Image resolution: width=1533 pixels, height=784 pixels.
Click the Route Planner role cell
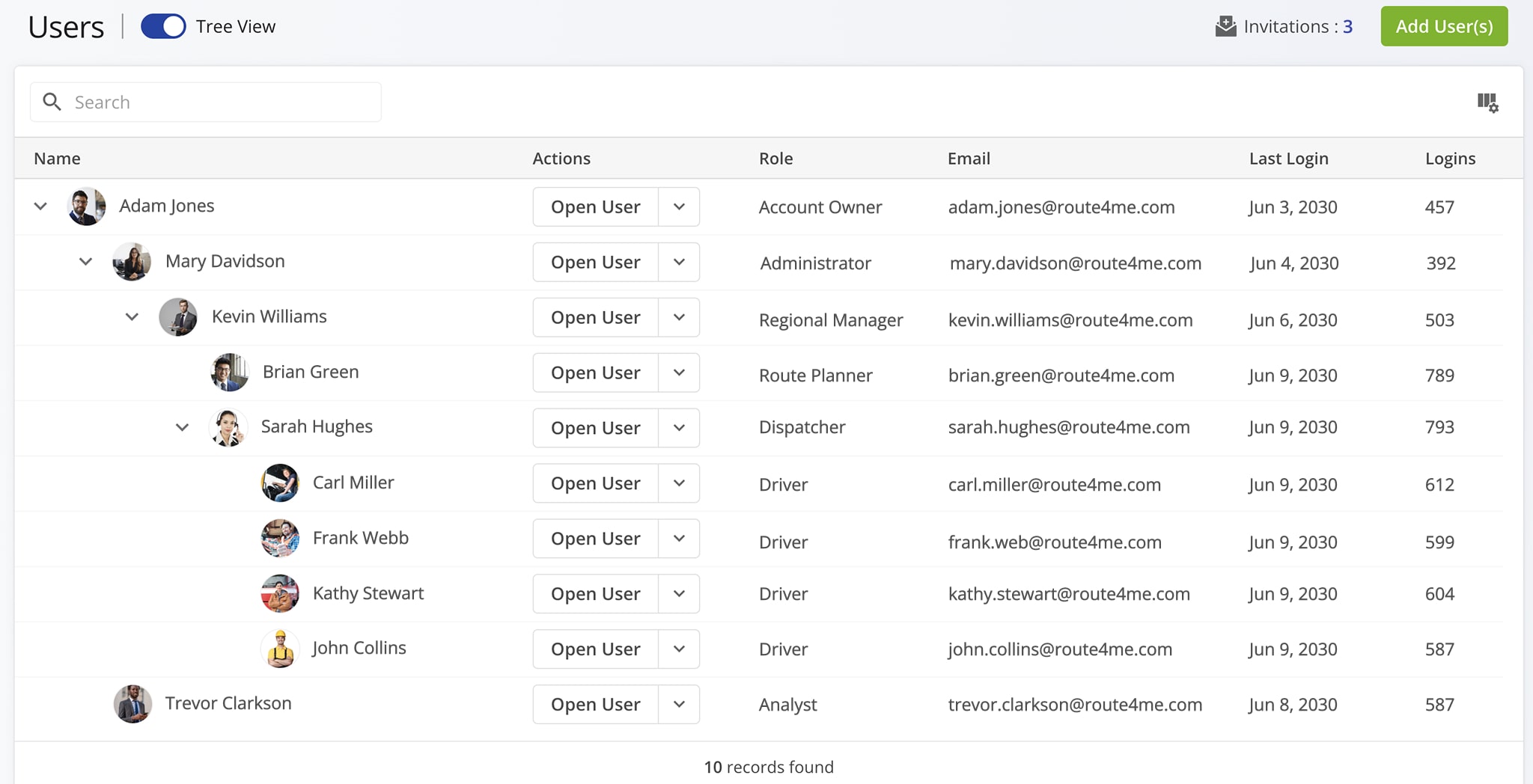(x=816, y=376)
